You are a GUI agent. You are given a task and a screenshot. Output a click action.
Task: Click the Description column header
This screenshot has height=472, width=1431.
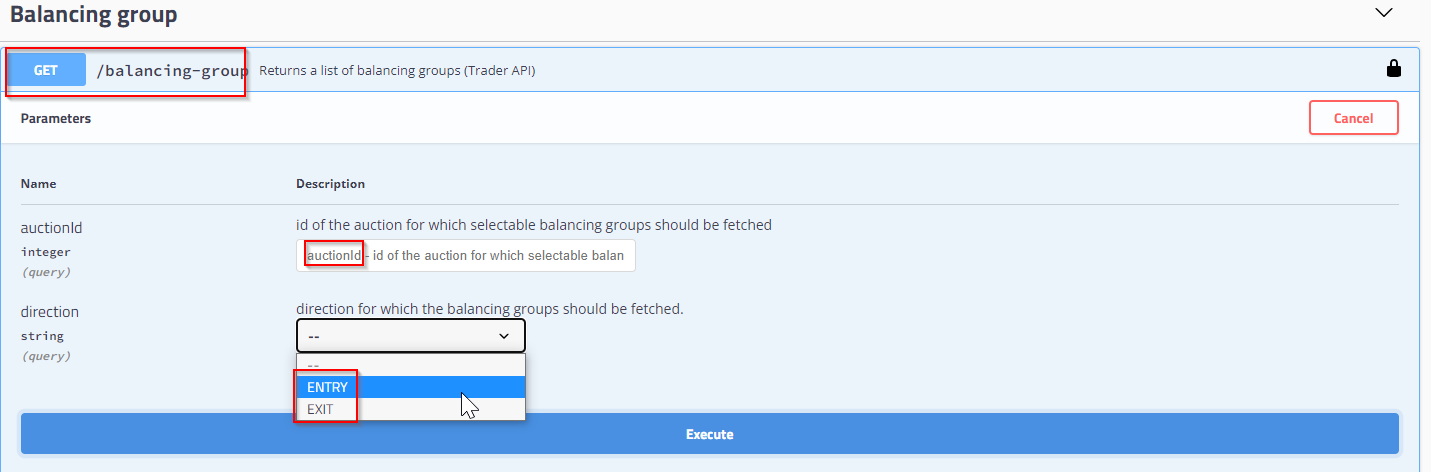click(x=330, y=184)
